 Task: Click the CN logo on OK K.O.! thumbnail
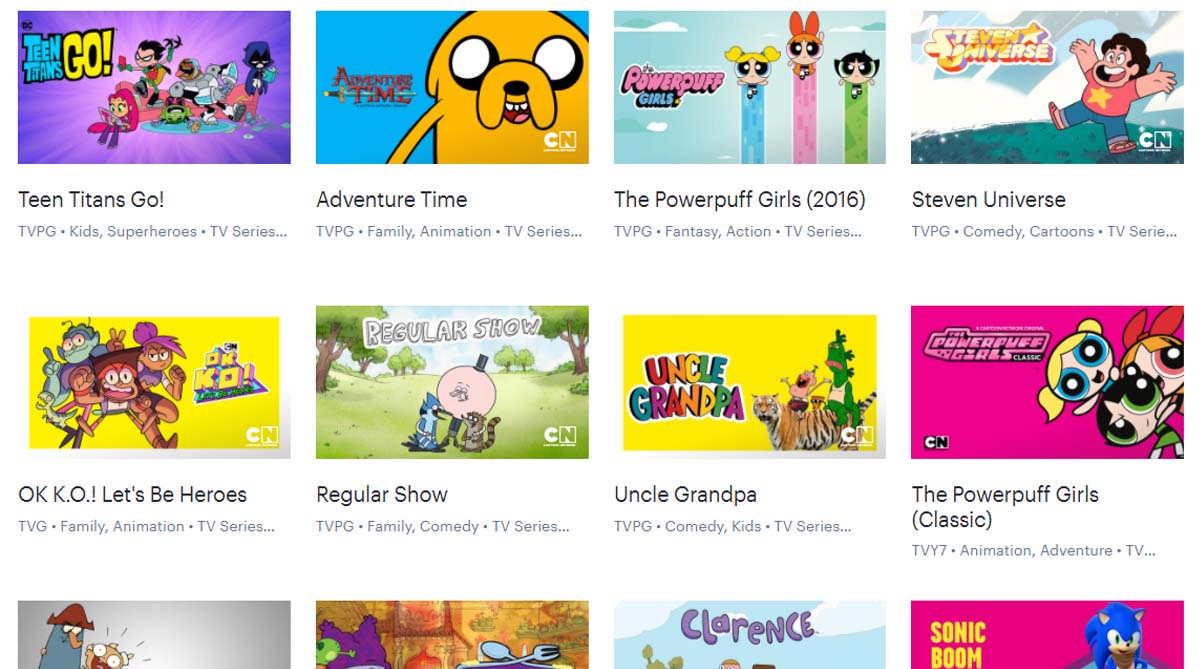coord(262,435)
